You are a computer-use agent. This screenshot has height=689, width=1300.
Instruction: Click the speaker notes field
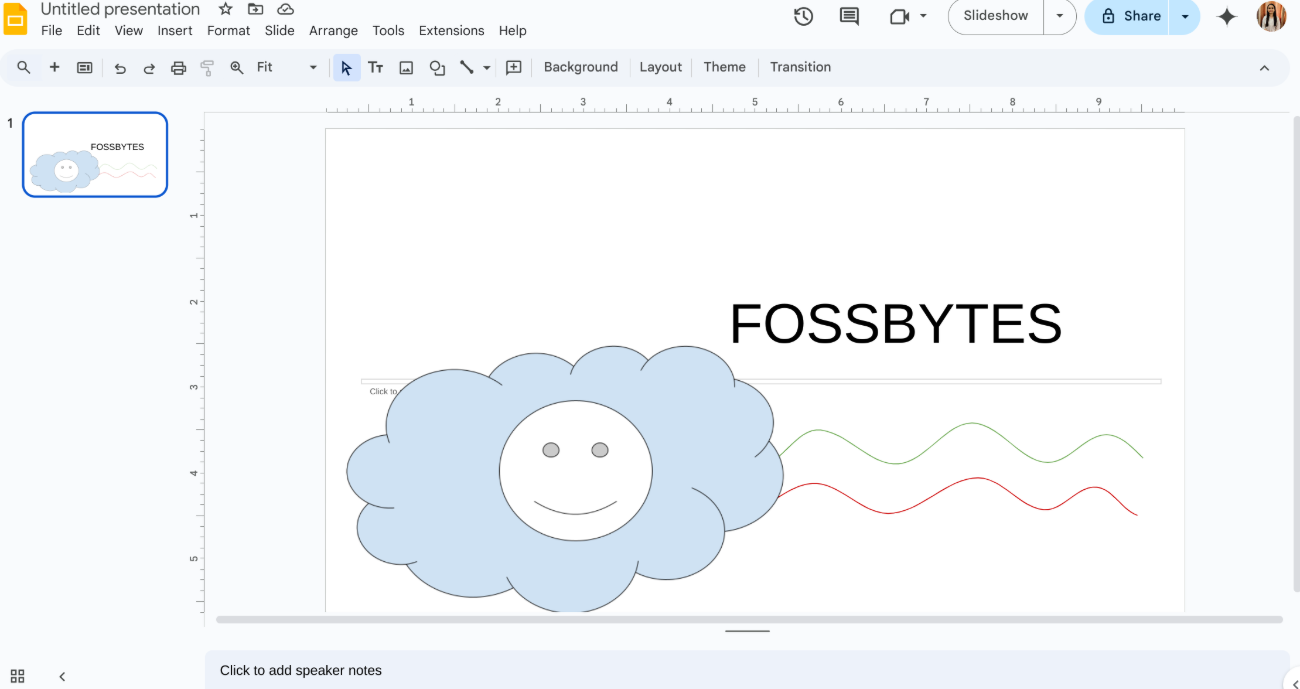pyautogui.click(x=600, y=670)
